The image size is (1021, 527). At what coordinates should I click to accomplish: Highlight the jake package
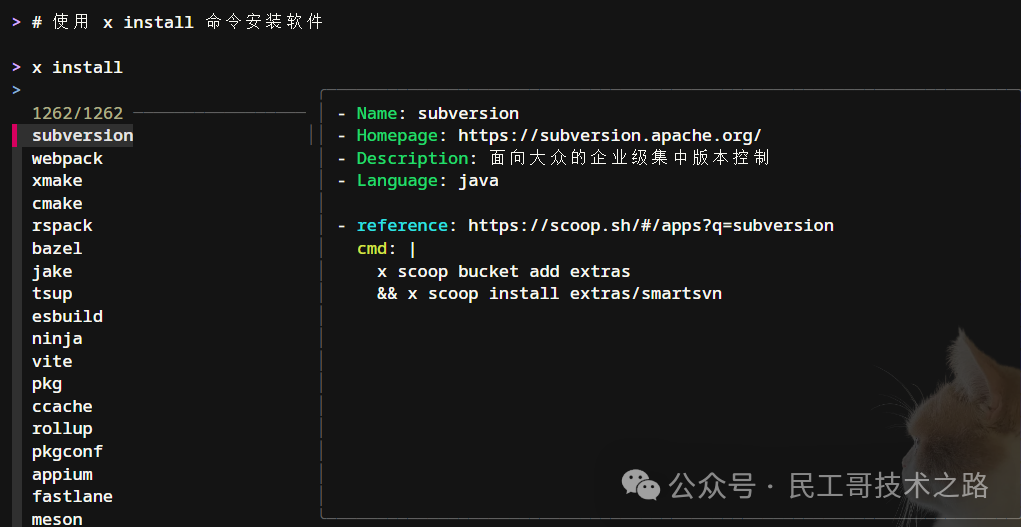click(52, 271)
